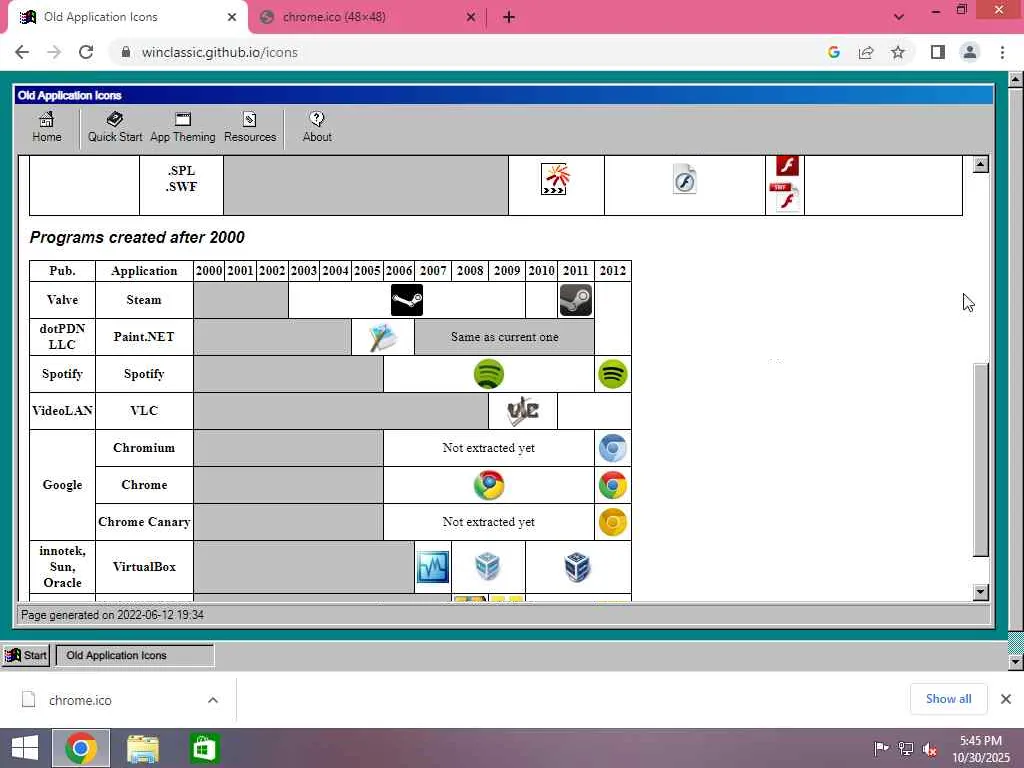The width and height of the screenshot is (1024, 768).
Task: Focus the address bar URL
Action: click(x=219, y=52)
